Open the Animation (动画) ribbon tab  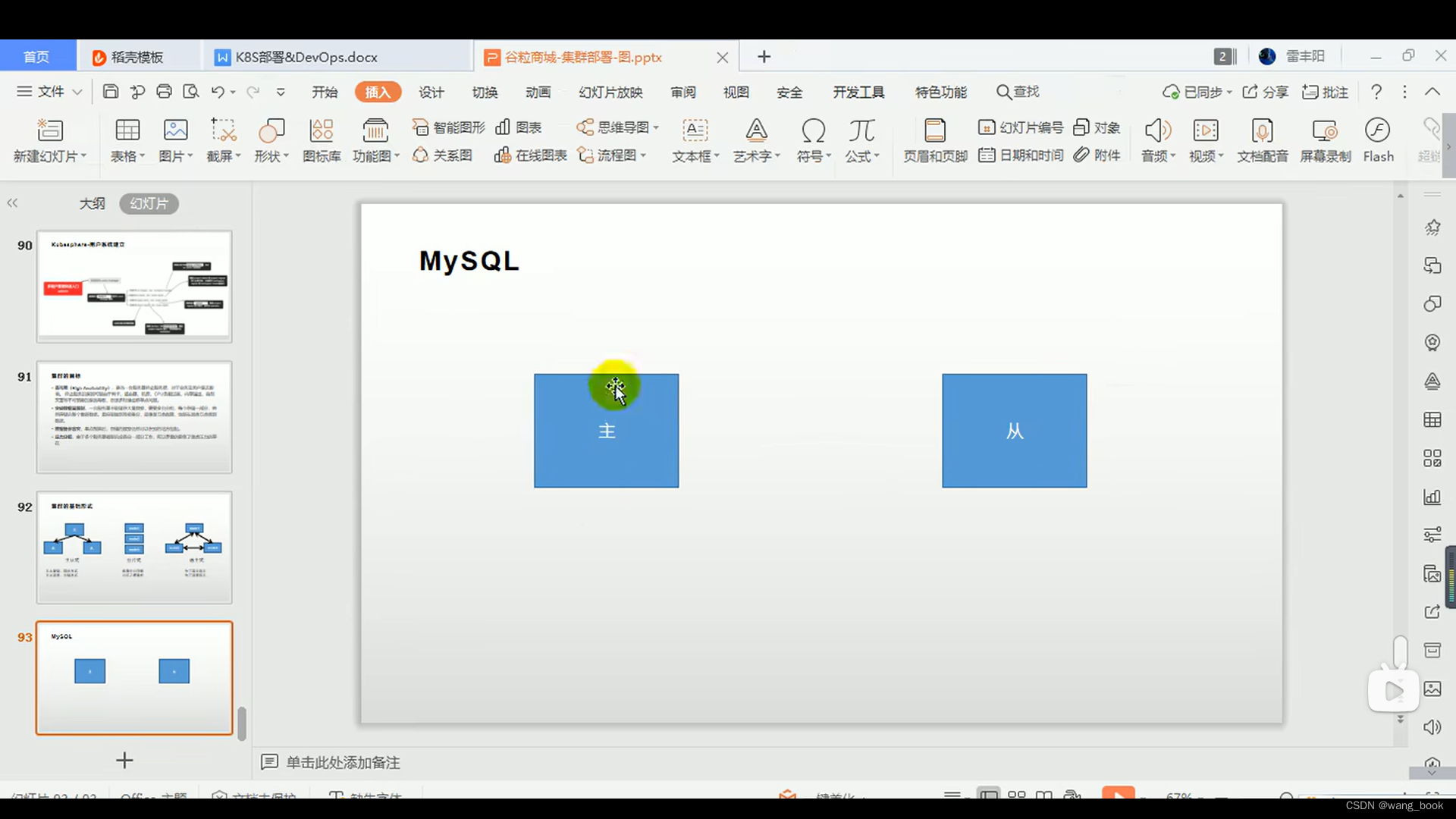point(538,92)
